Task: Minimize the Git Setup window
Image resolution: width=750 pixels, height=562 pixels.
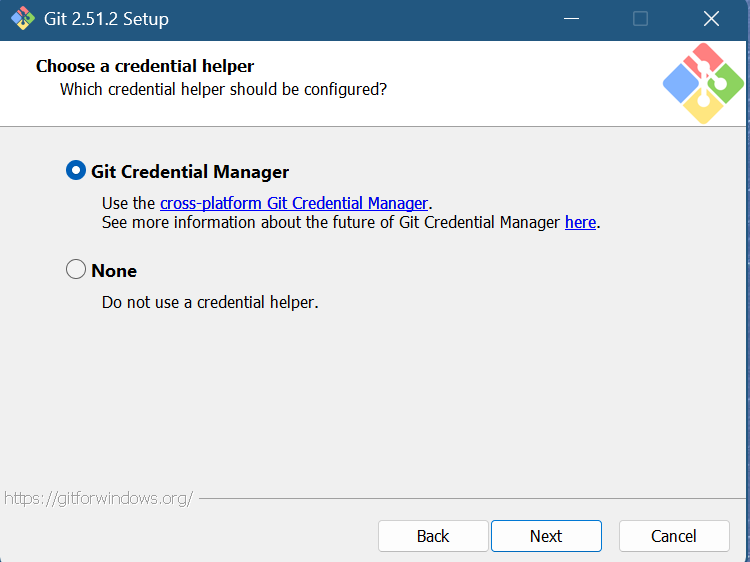Action: click(571, 19)
